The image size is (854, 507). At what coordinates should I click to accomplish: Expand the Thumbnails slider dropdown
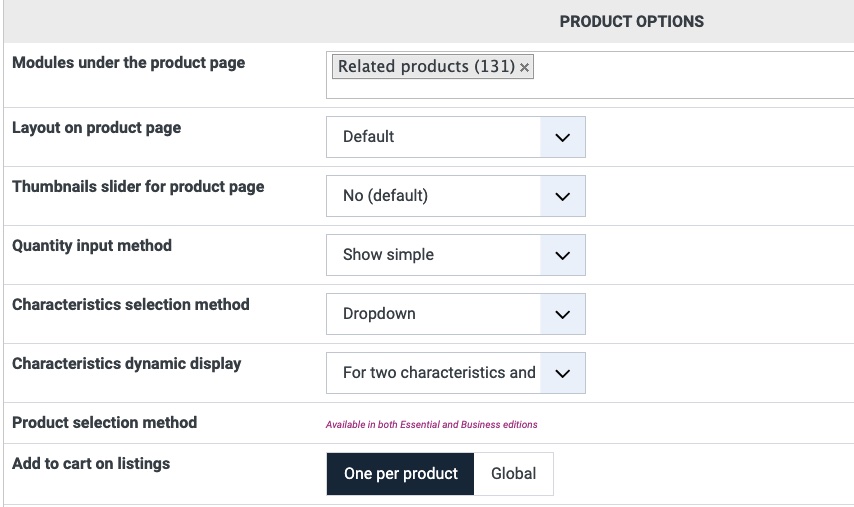[455, 196]
